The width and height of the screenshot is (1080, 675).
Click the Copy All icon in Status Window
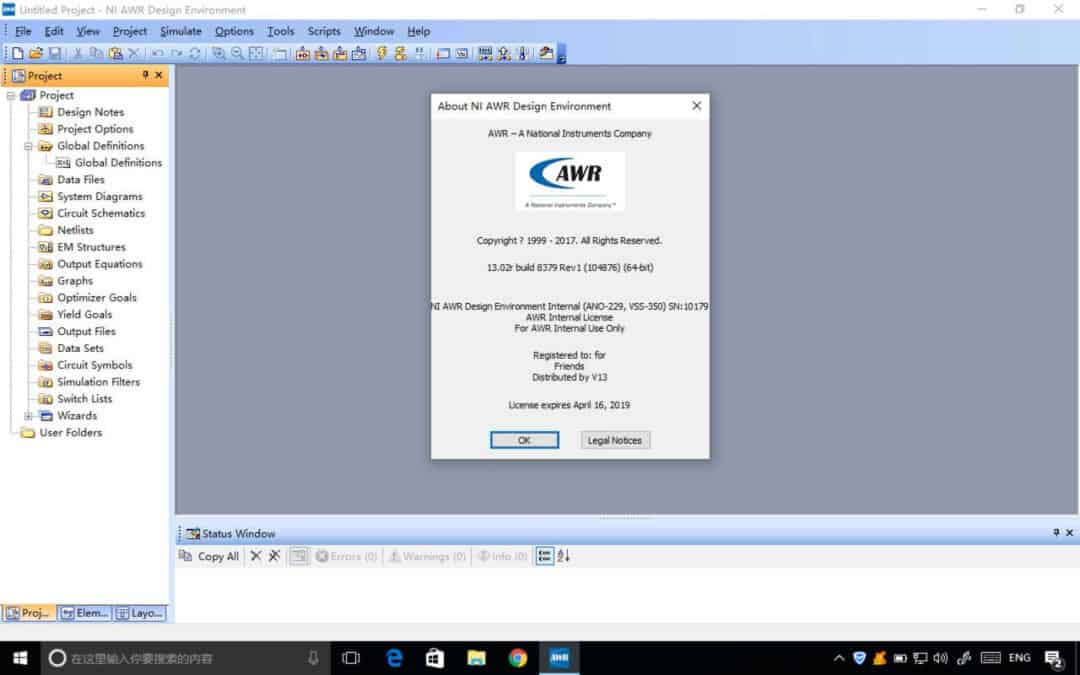pos(186,556)
